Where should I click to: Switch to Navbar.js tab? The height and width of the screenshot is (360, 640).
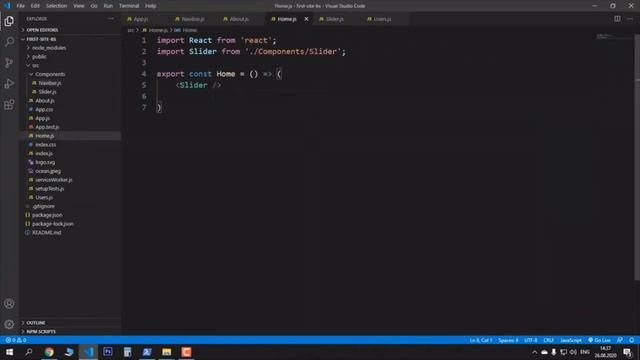coord(193,19)
